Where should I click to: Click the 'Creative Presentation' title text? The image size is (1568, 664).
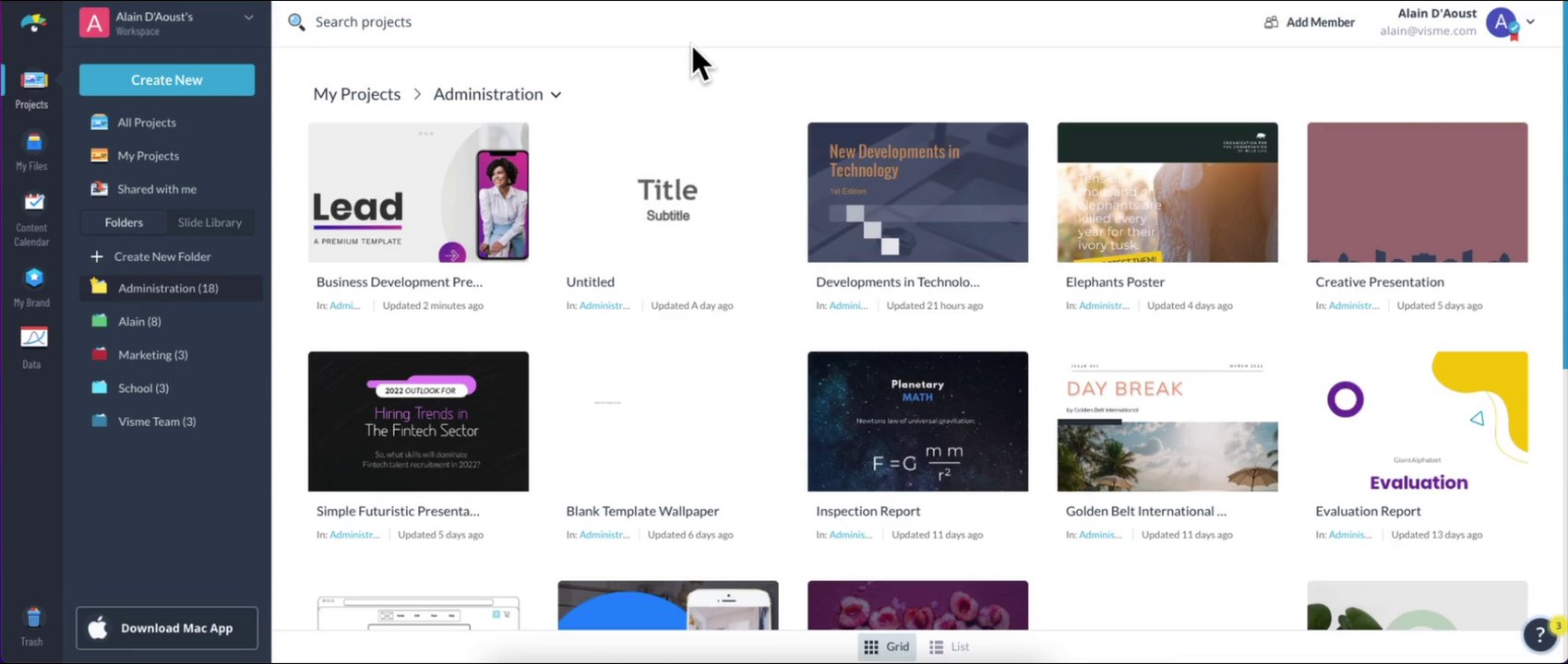(1380, 282)
